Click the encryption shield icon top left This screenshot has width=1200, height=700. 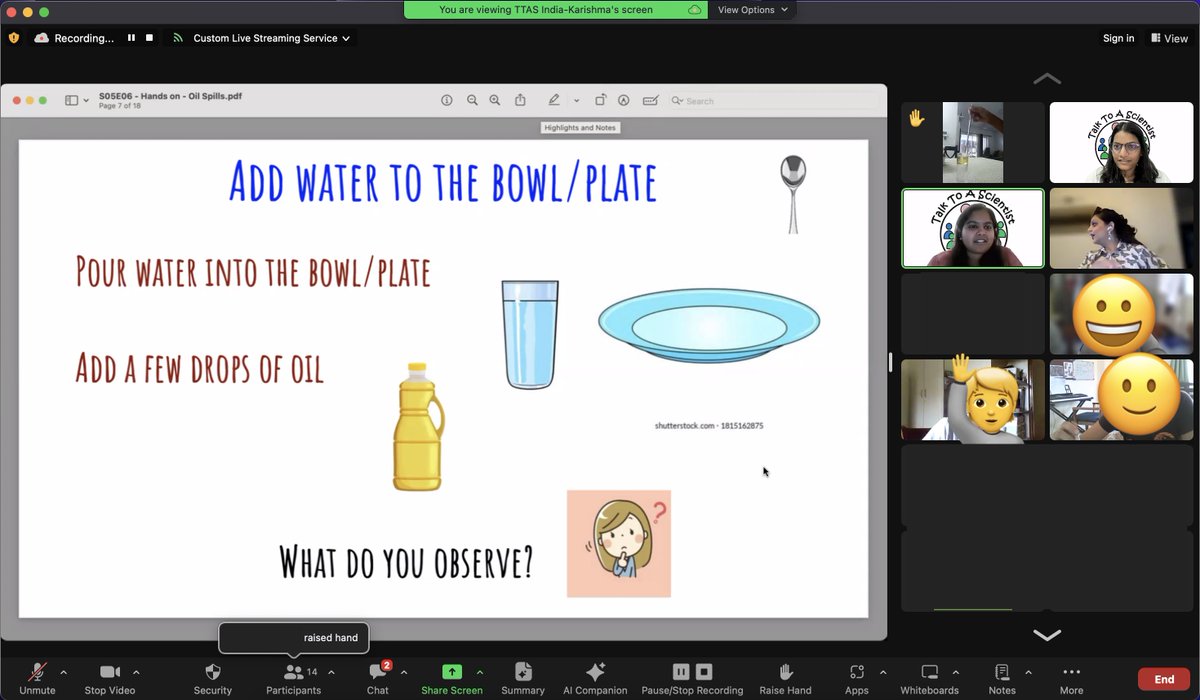click(x=14, y=38)
